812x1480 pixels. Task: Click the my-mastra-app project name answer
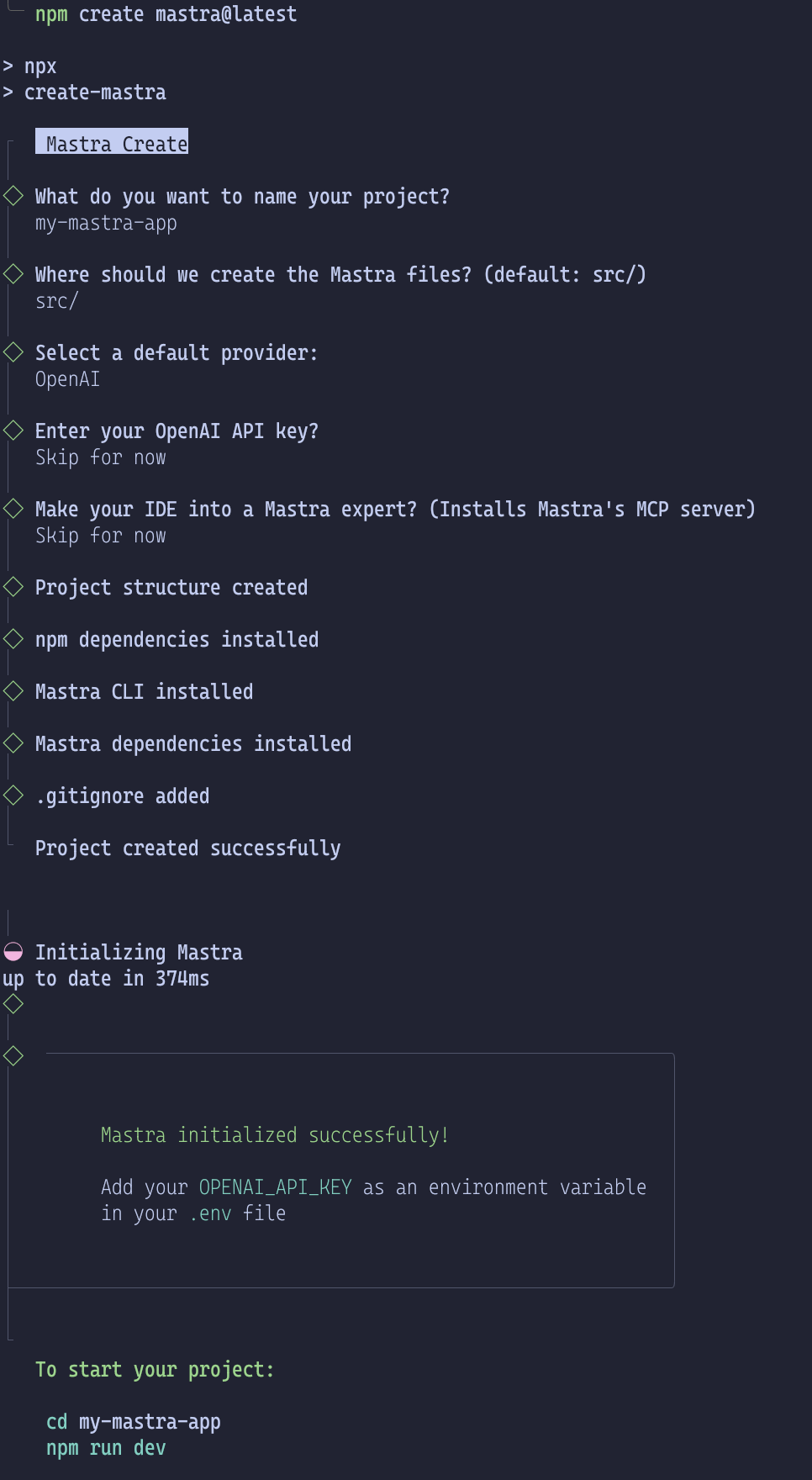[x=106, y=224]
